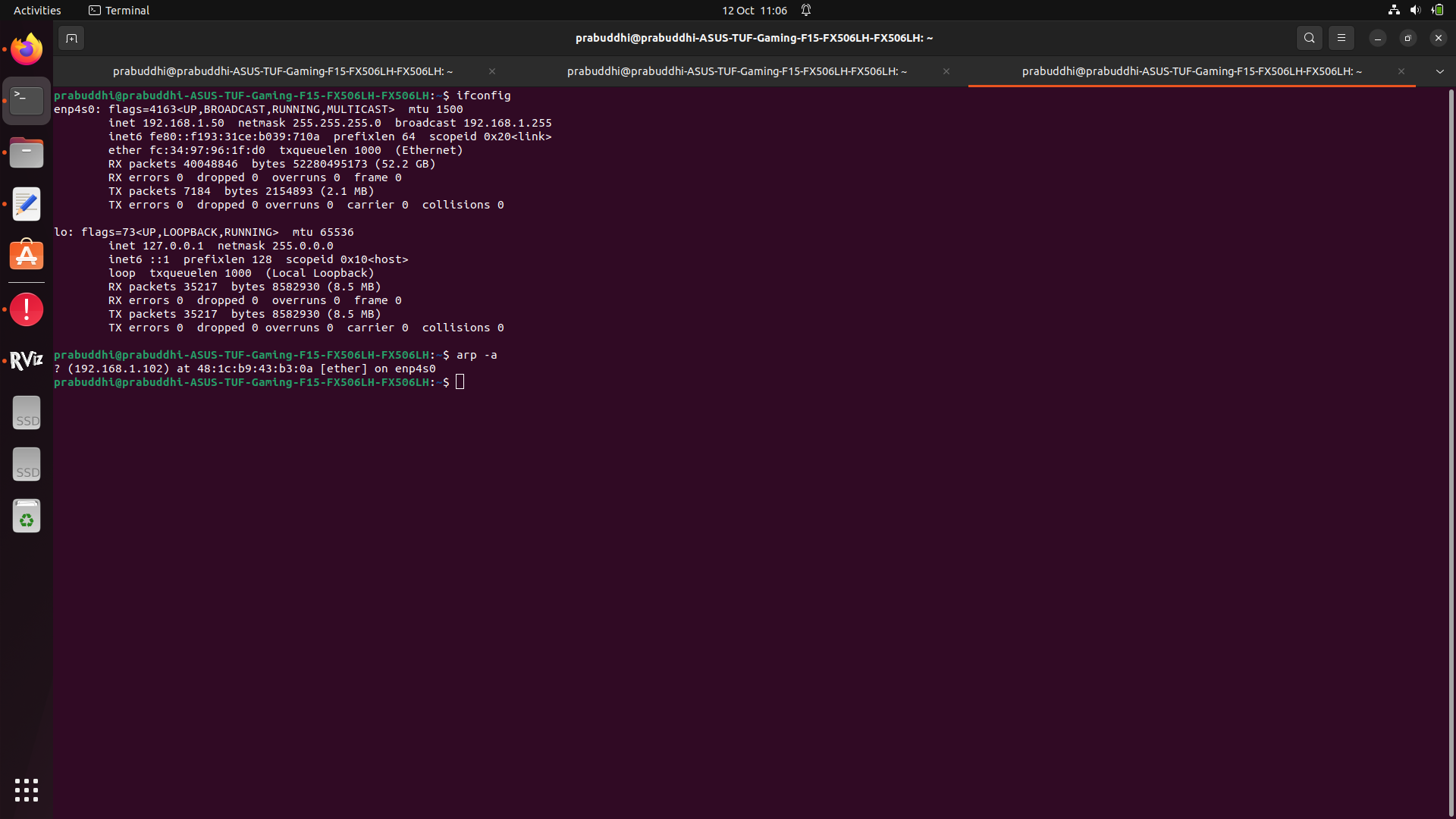Viewport: 1456px width, 819px height.
Task: Open Ubuntu Software from the dock
Action: [26, 255]
